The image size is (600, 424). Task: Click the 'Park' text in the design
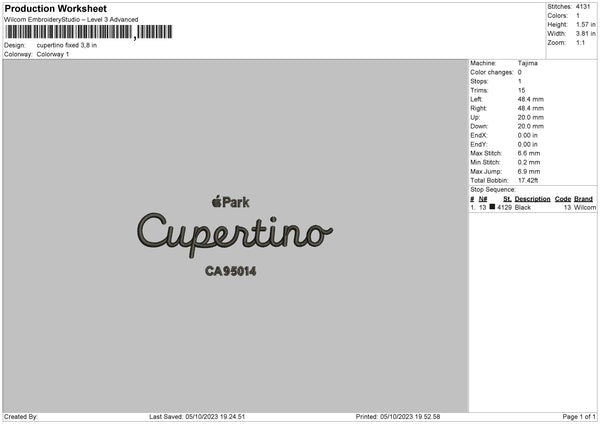(236, 202)
